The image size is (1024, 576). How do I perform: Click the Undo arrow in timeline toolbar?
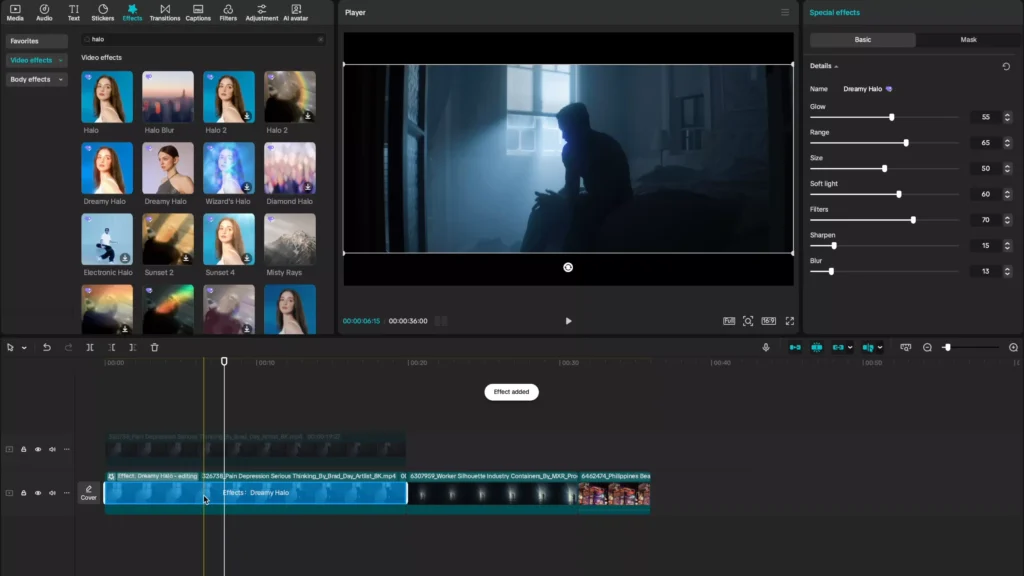[46, 347]
